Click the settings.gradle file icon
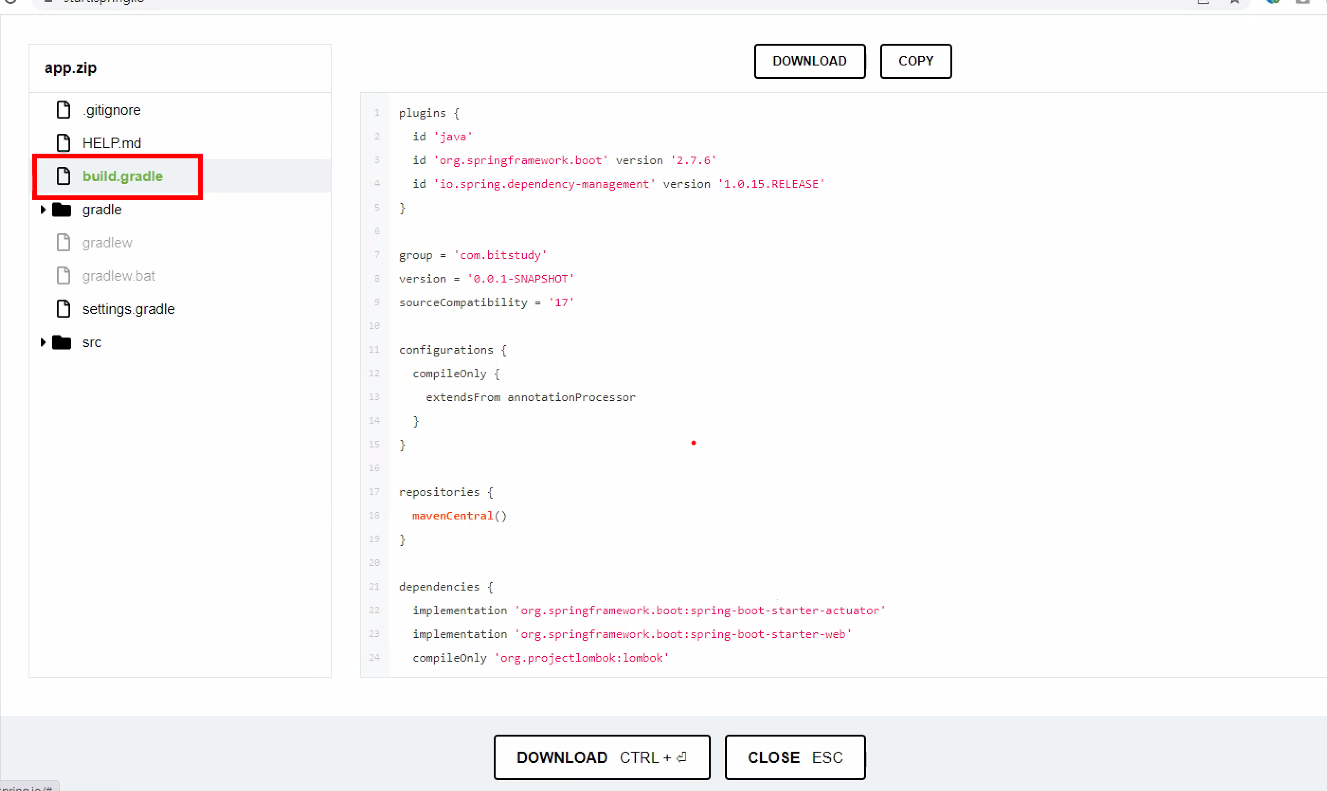 pos(63,309)
